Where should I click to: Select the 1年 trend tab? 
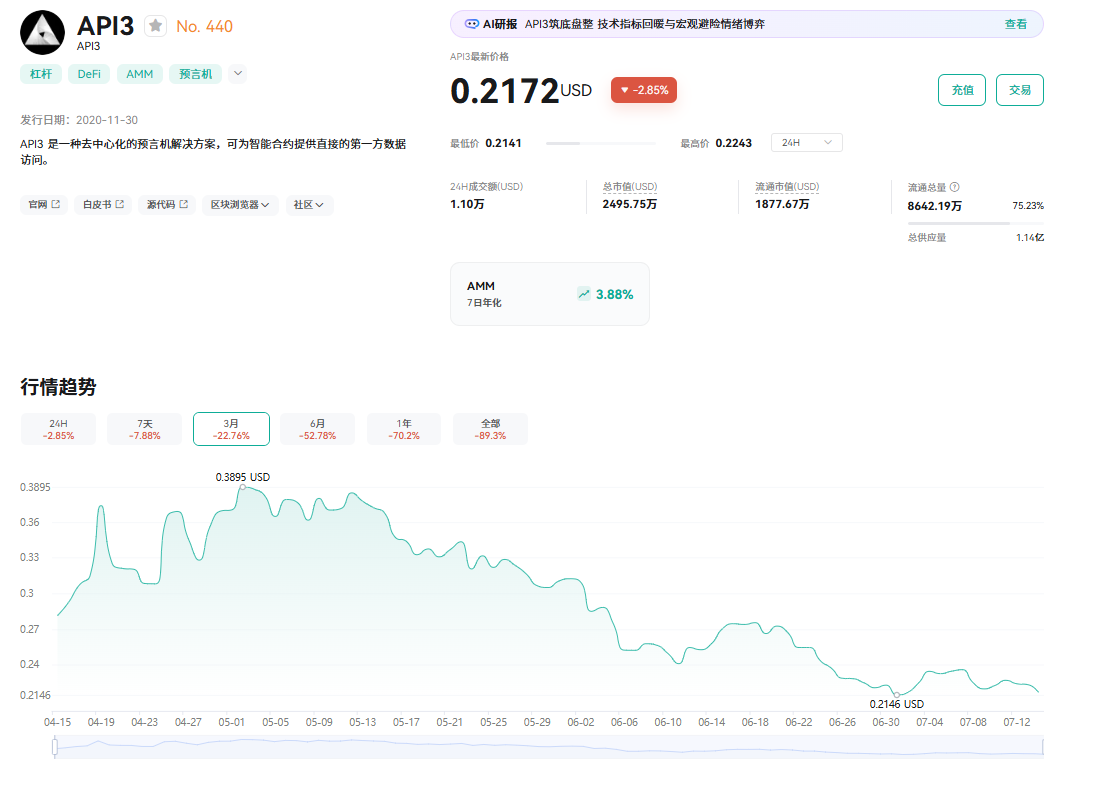(x=403, y=429)
